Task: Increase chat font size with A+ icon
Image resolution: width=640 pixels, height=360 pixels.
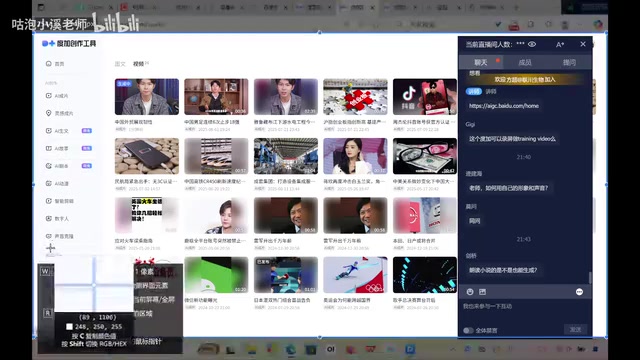Action: [560, 44]
